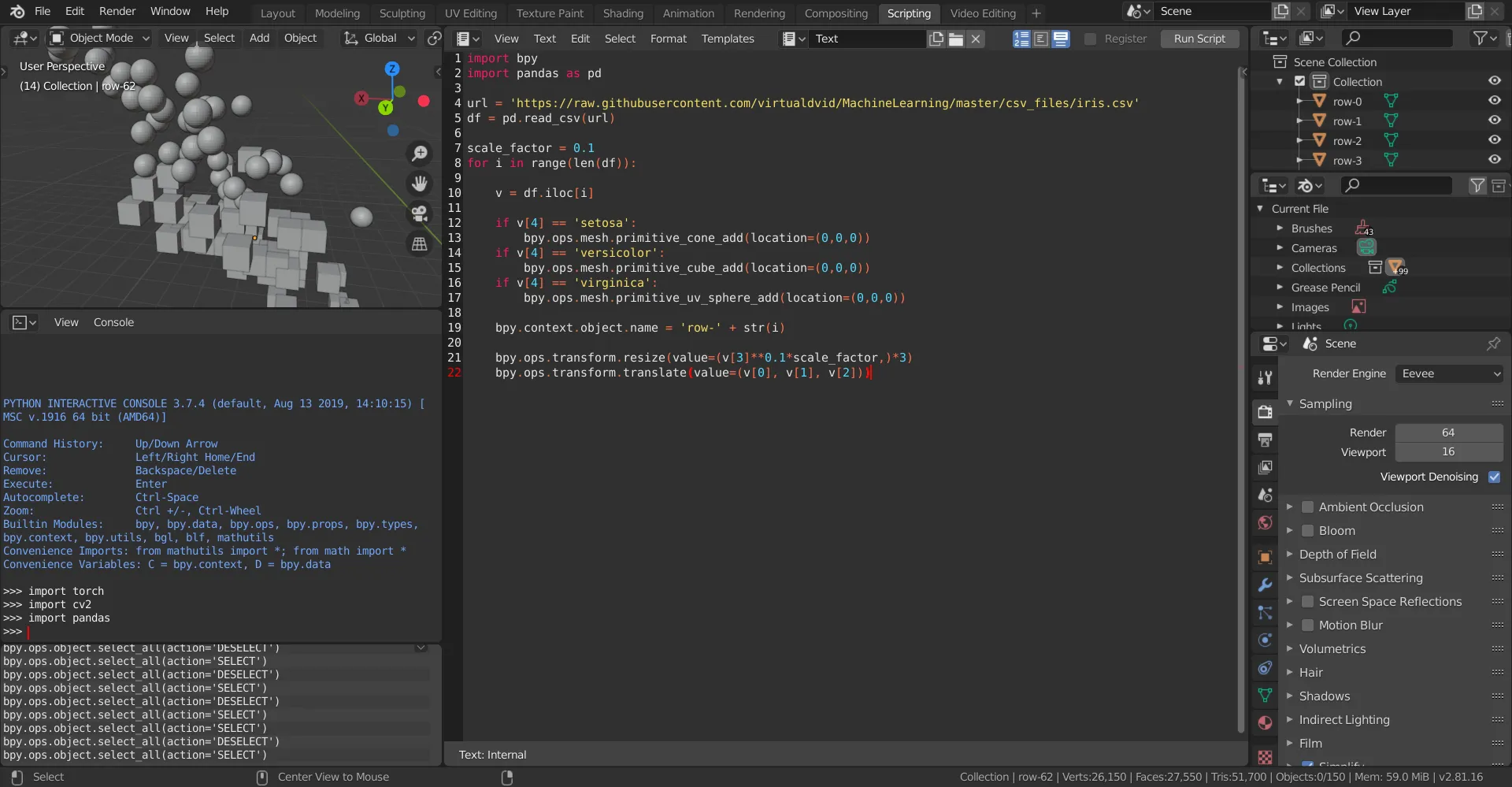Switch to the Shading workspace tab
This screenshot has width=1512, height=787.
tap(623, 13)
